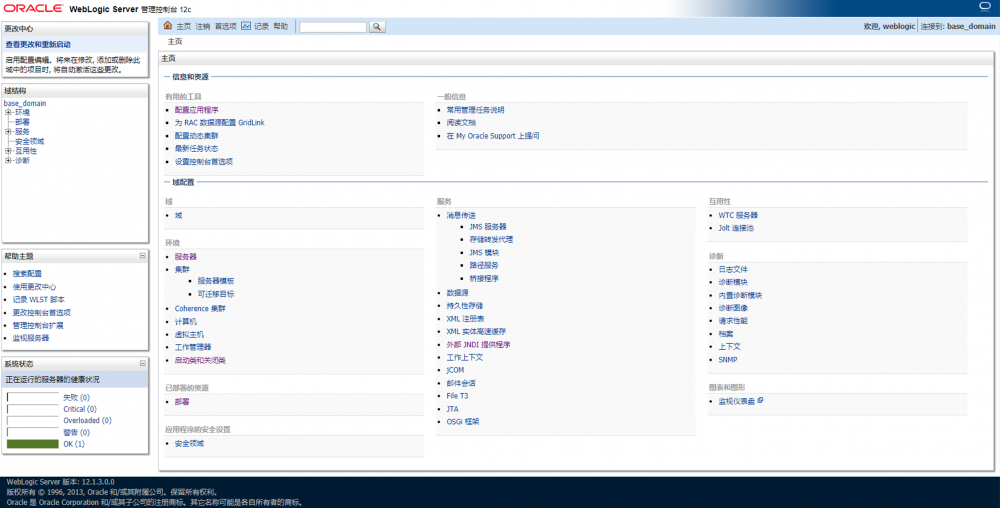Open the 域 link under 域配置
This screenshot has width=1000, height=508.
point(179,215)
